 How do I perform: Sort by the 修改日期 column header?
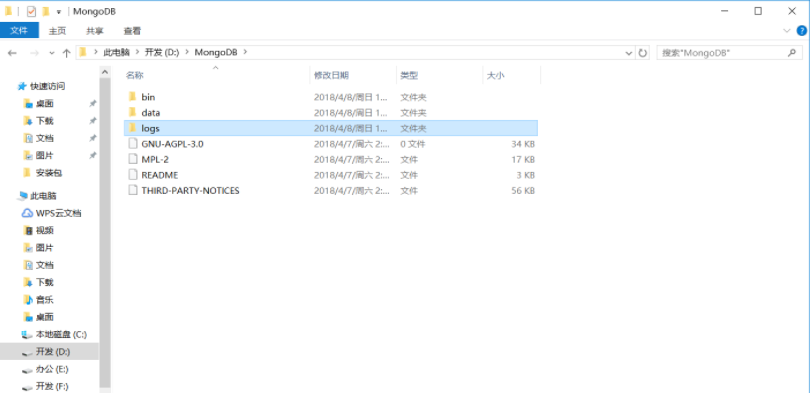click(x=353, y=75)
